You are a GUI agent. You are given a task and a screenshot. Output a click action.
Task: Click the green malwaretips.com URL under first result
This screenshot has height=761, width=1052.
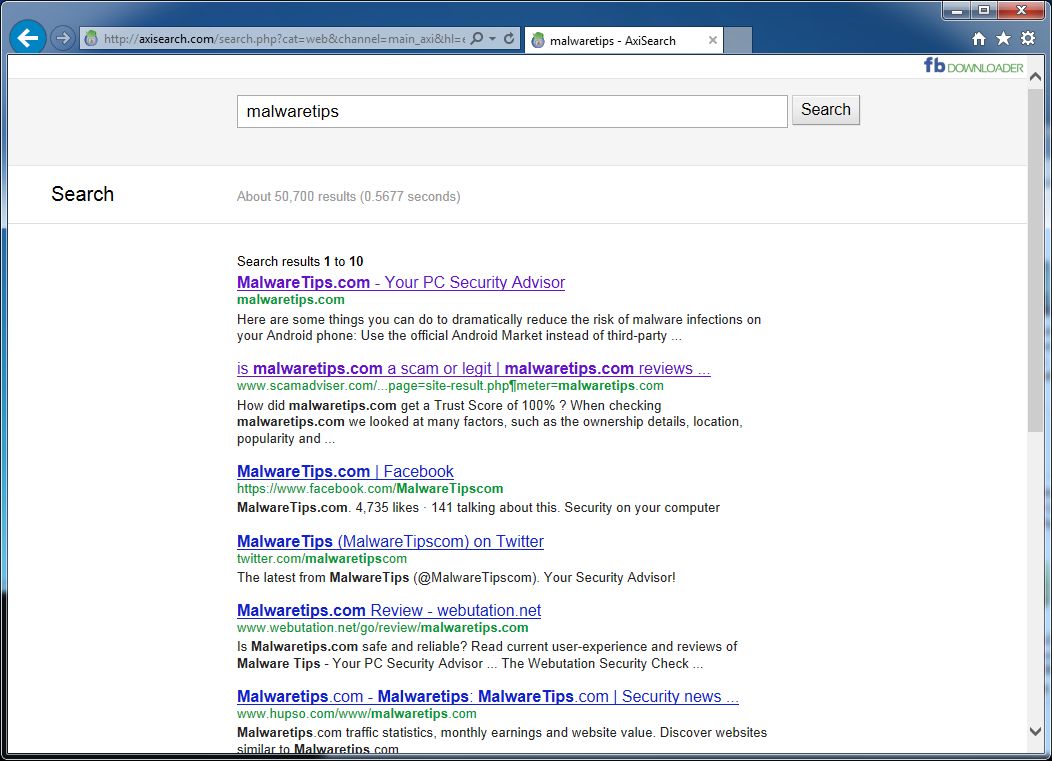pos(291,299)
